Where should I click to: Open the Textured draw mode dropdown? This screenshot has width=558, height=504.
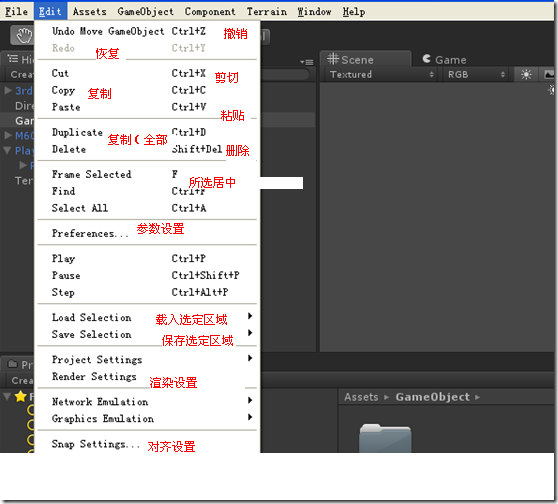tap(381, 74)
